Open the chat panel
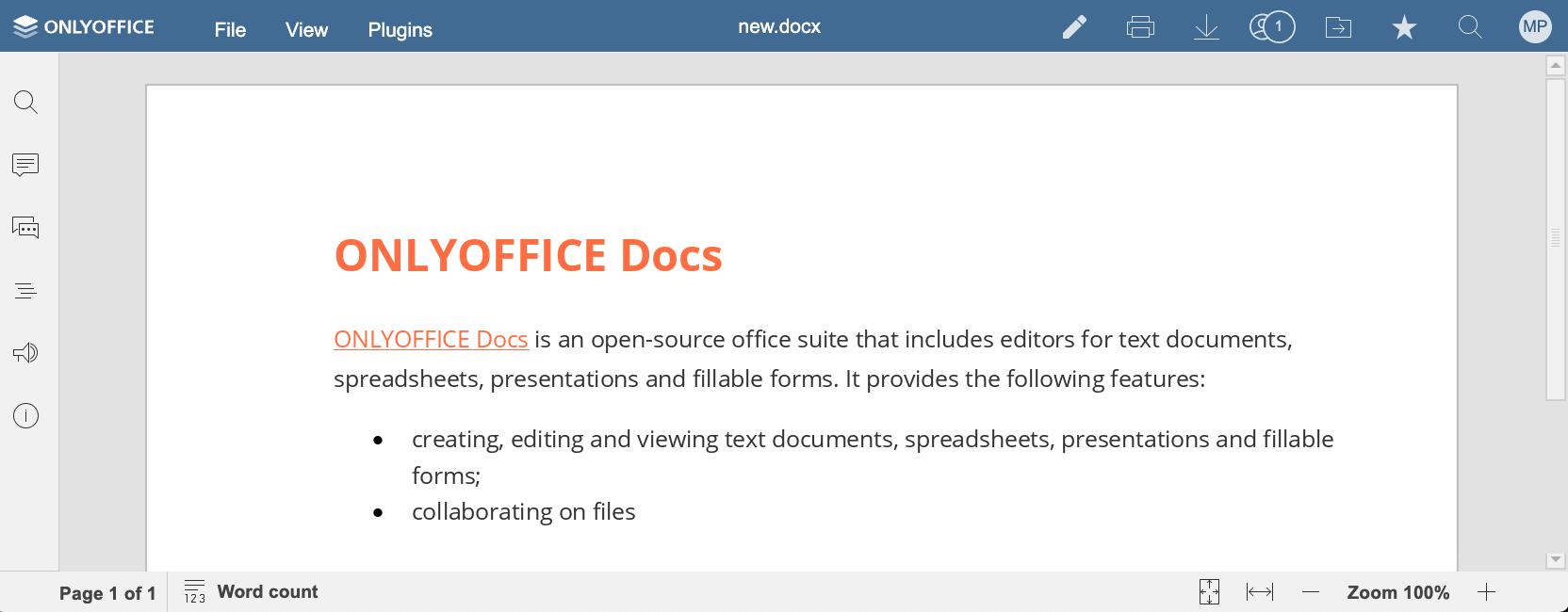This screenshot has height=612, width=1568. pos(25,228)
